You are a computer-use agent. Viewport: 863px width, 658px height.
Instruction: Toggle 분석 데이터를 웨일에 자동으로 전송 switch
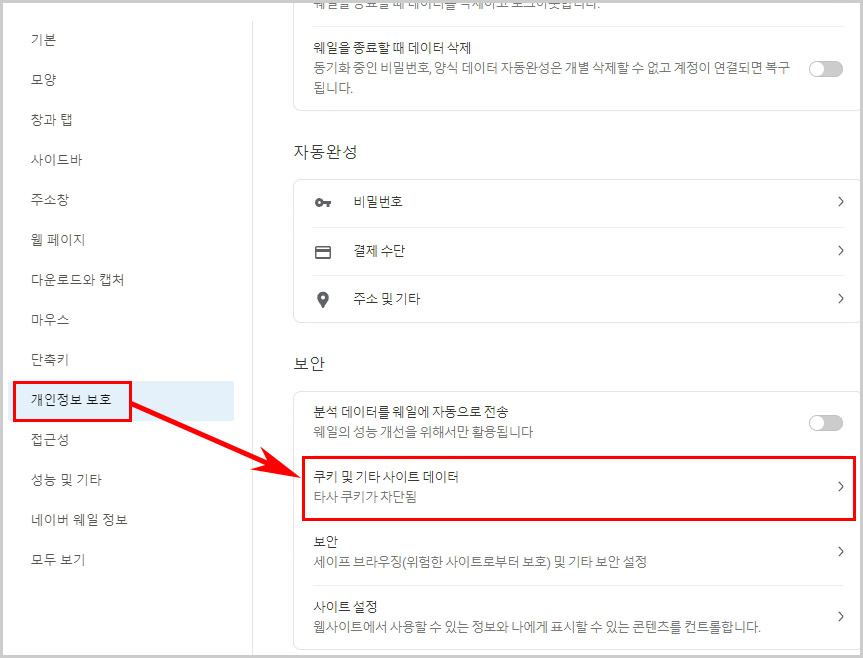click(826, 423)
